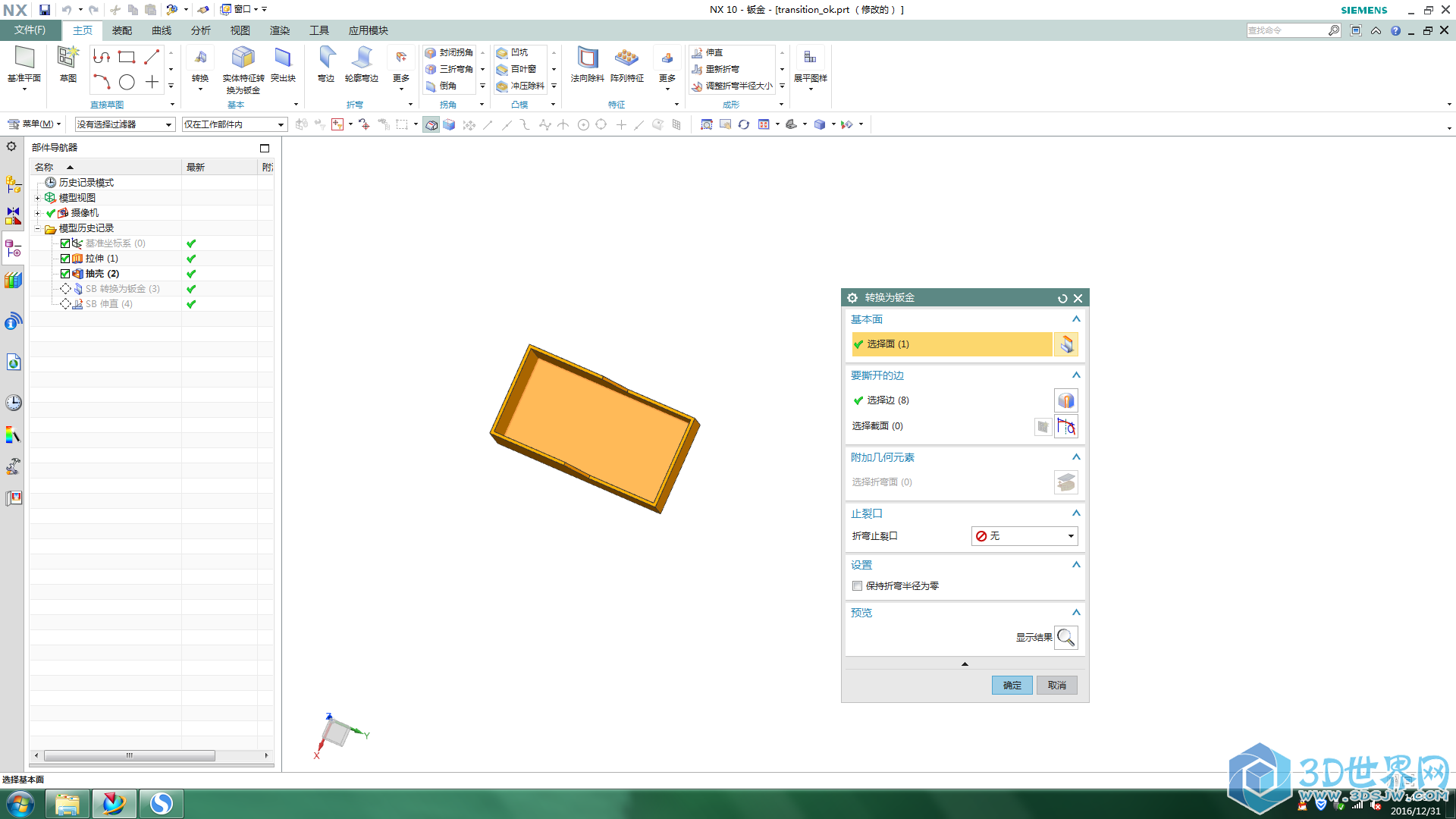Switch to the 曲线 ribbon tab
Viewport: 1456px width, 819px height.
pyautogui.click(x=162, y=30)
